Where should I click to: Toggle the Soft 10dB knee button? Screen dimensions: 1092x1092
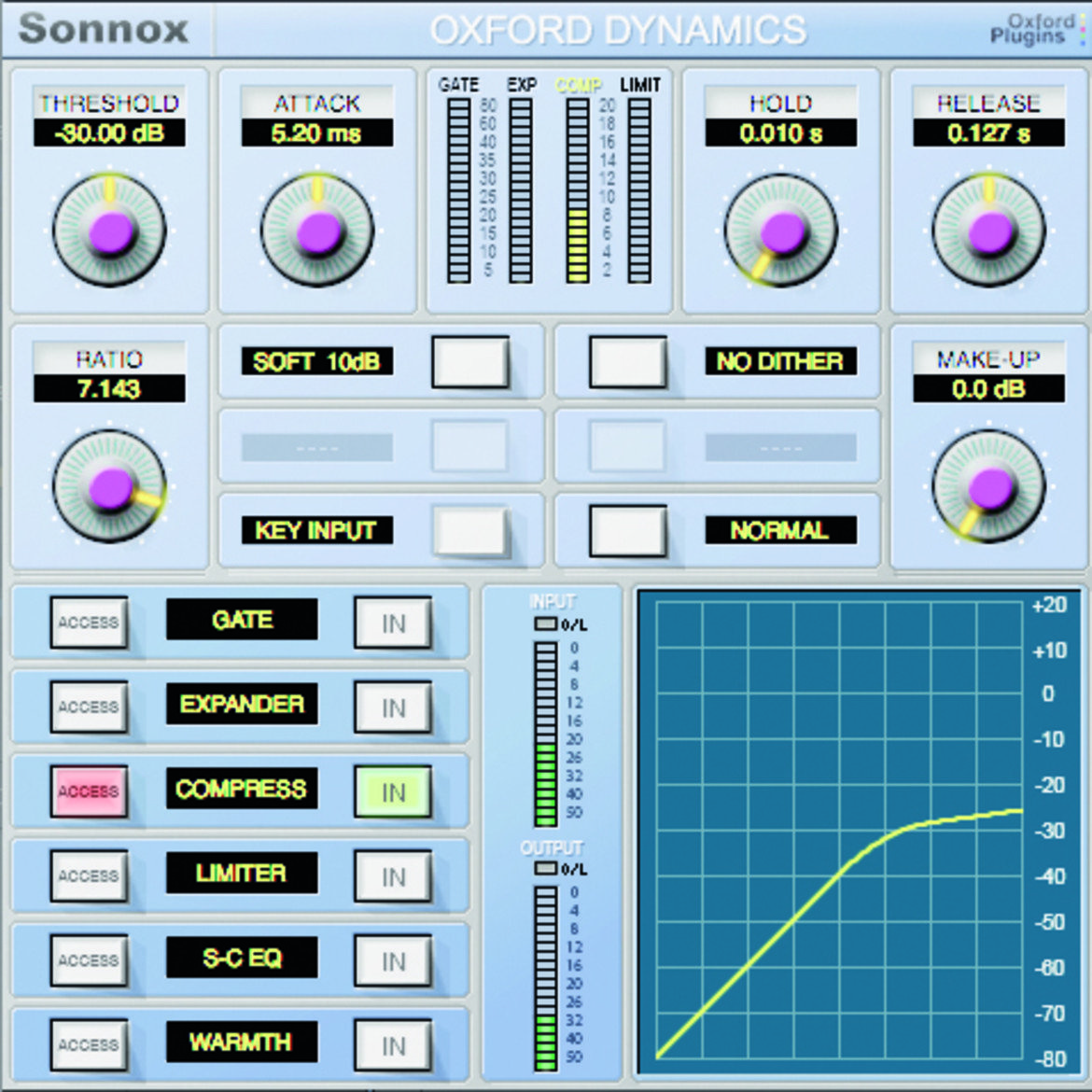coord(470,361)
